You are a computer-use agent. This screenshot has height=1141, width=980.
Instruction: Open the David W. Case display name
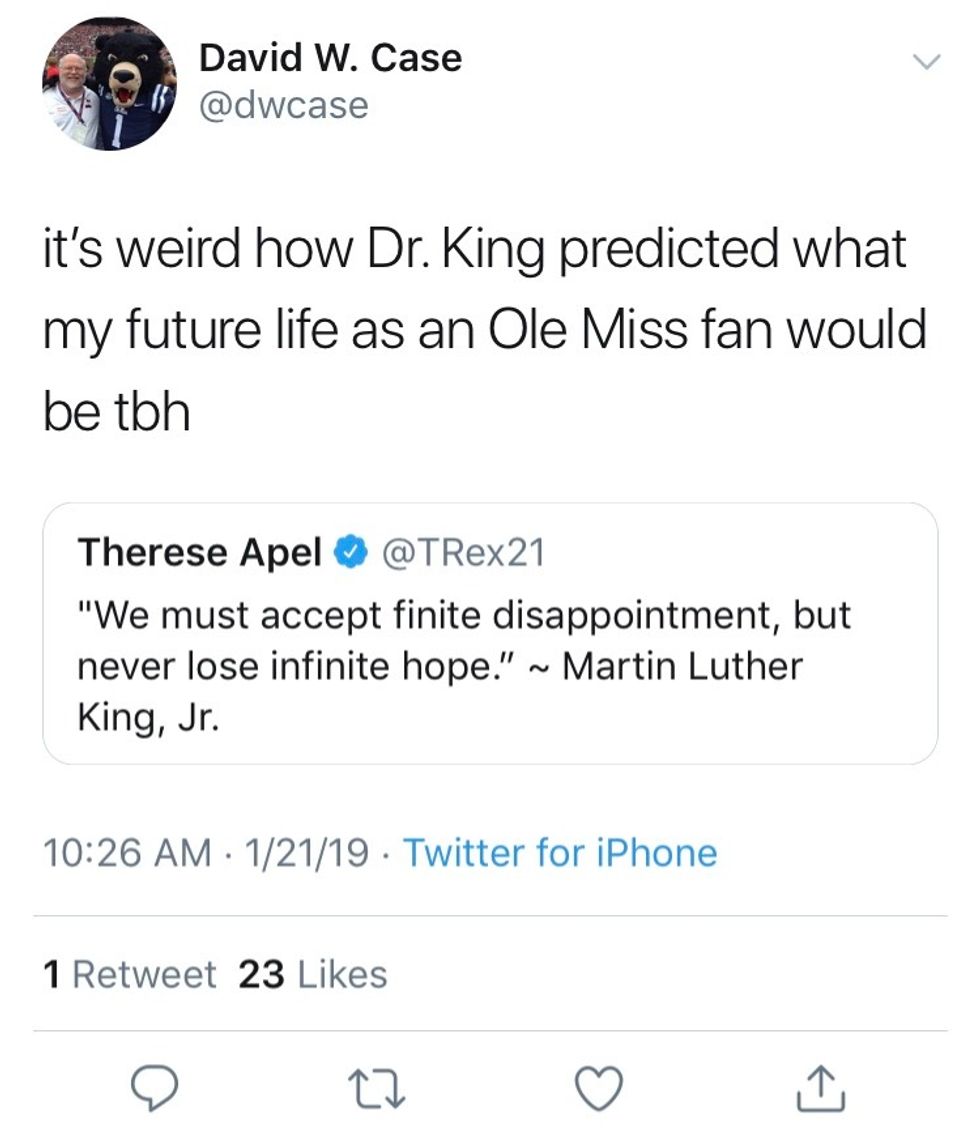click(330, 58)
